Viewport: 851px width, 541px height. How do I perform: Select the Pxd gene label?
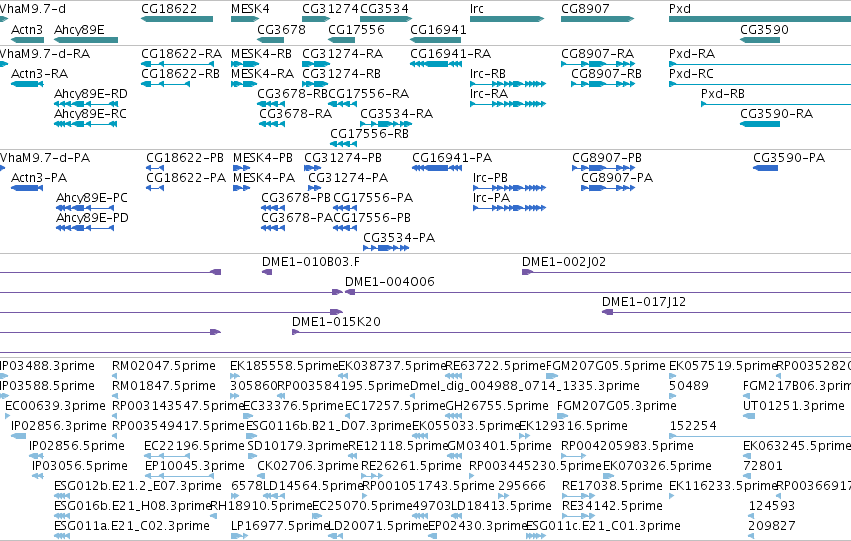tap(679, 9)
